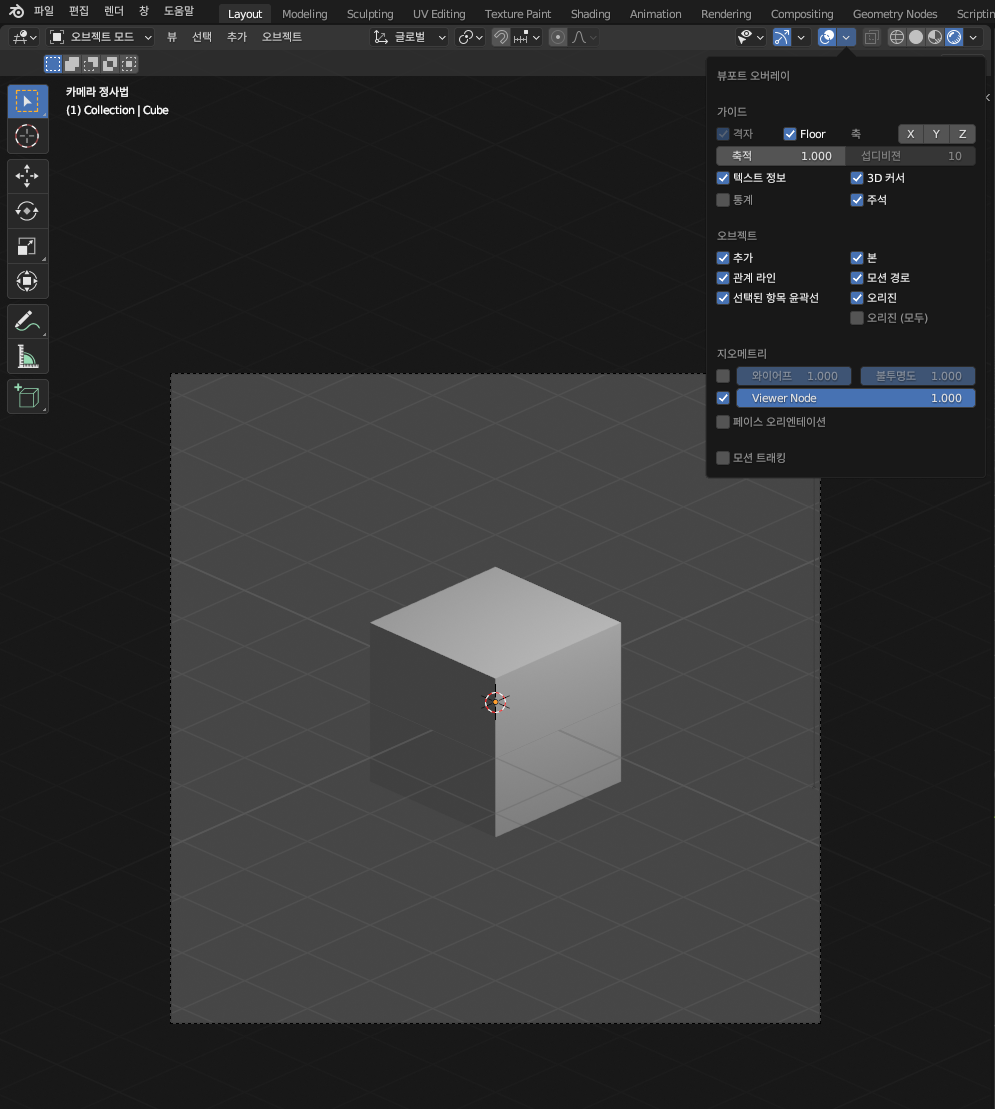Select the Transform tool
Viewport: 995px width, 1109px height.
(28, 281)
